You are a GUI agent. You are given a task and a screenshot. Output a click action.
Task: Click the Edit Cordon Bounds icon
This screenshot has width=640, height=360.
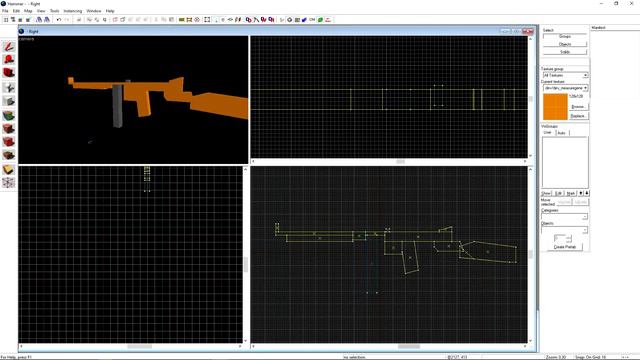189,20
